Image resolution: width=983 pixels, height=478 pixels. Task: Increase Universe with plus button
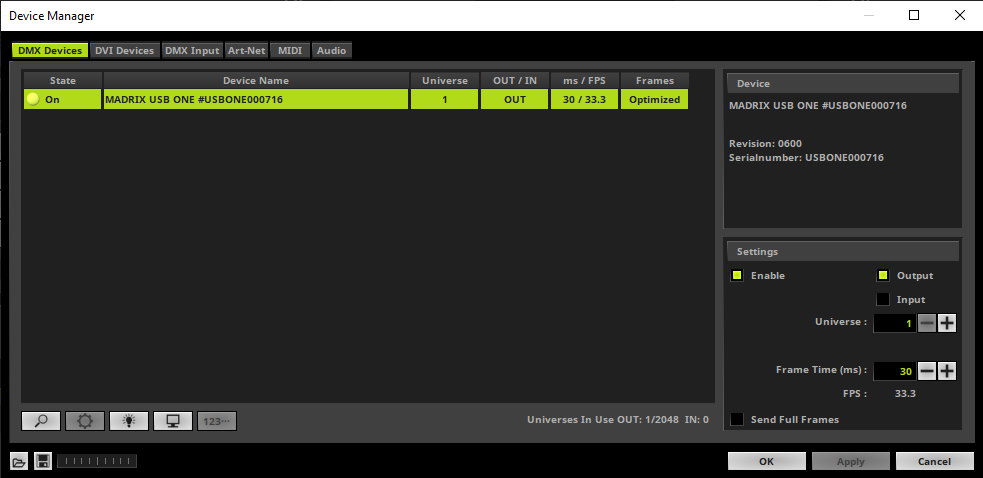point(947,323)
